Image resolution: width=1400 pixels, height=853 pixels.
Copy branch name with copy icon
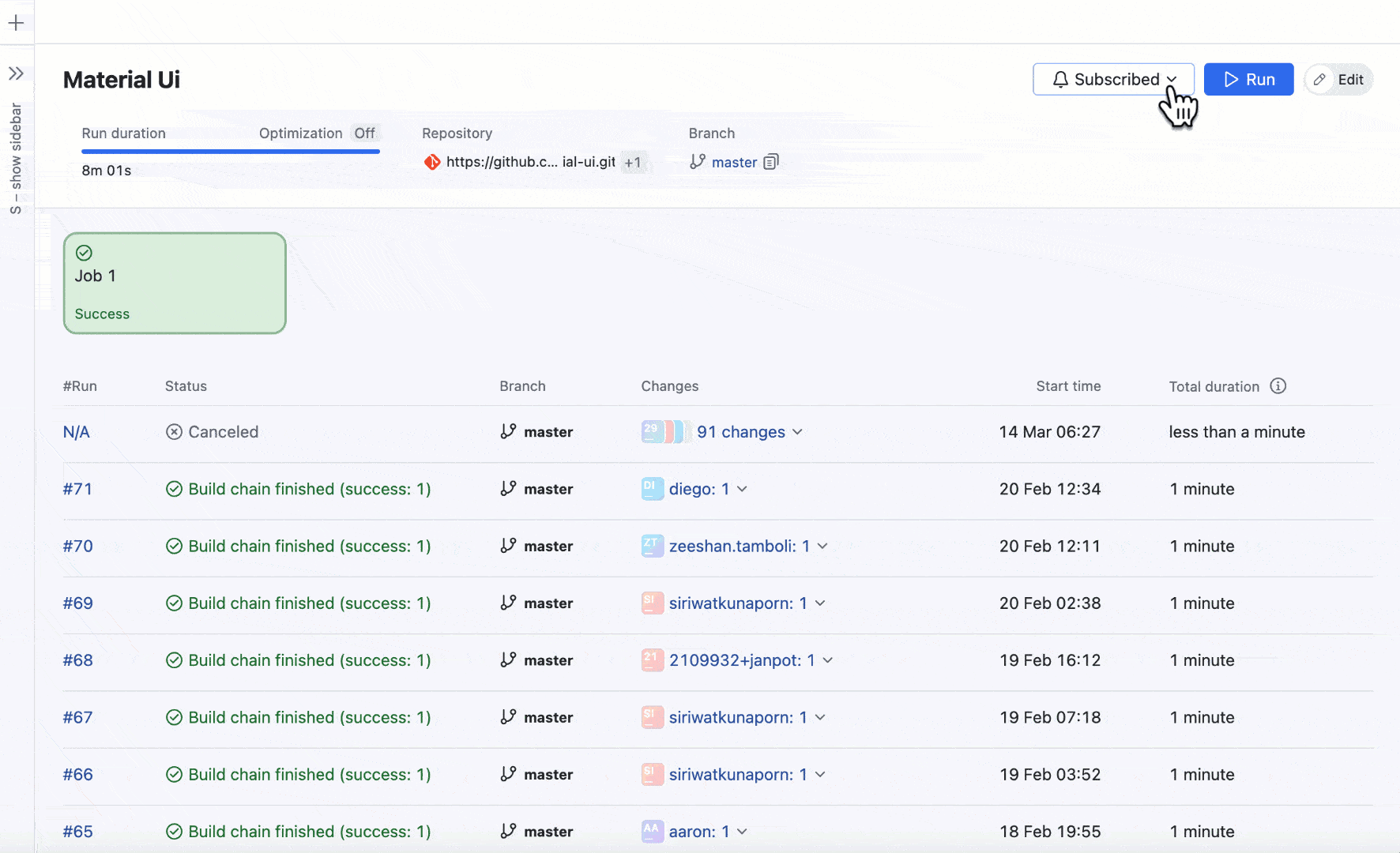771,162
